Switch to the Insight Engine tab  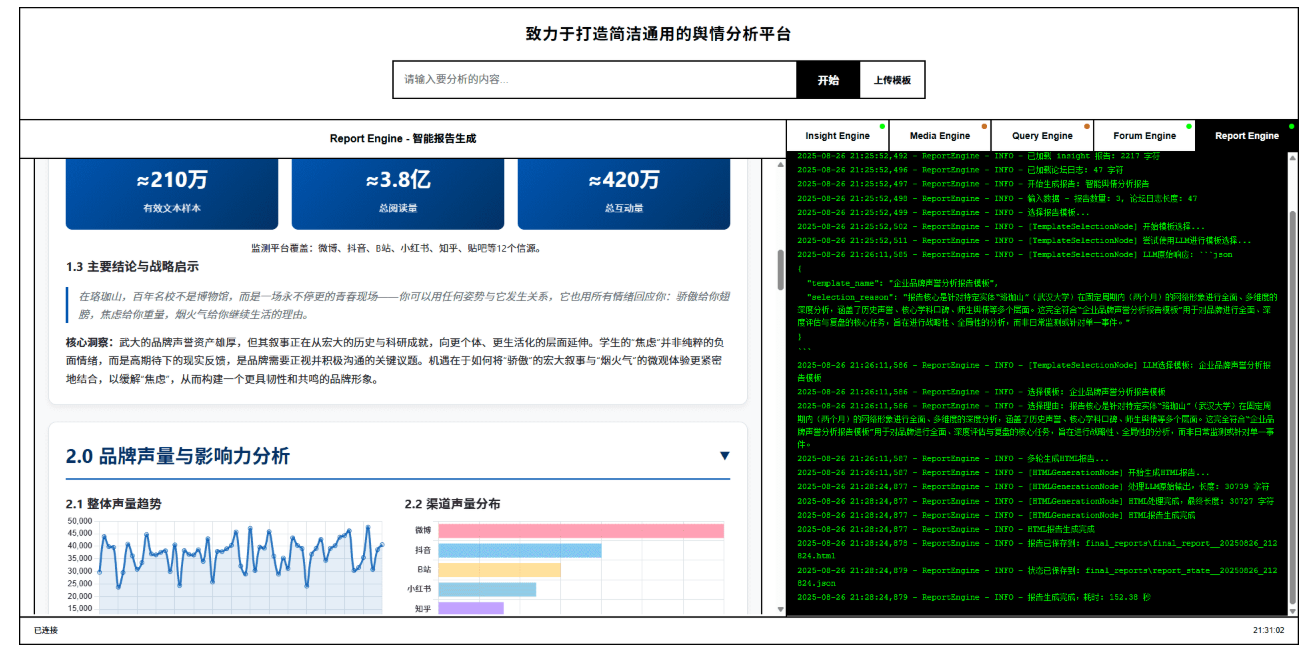point(837,136)
